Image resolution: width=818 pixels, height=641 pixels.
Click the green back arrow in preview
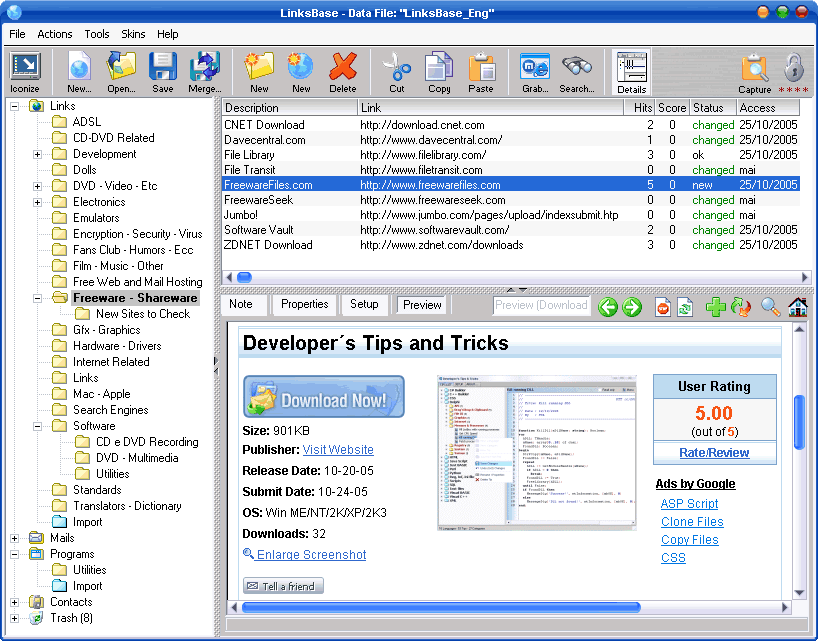coord(608,307)
